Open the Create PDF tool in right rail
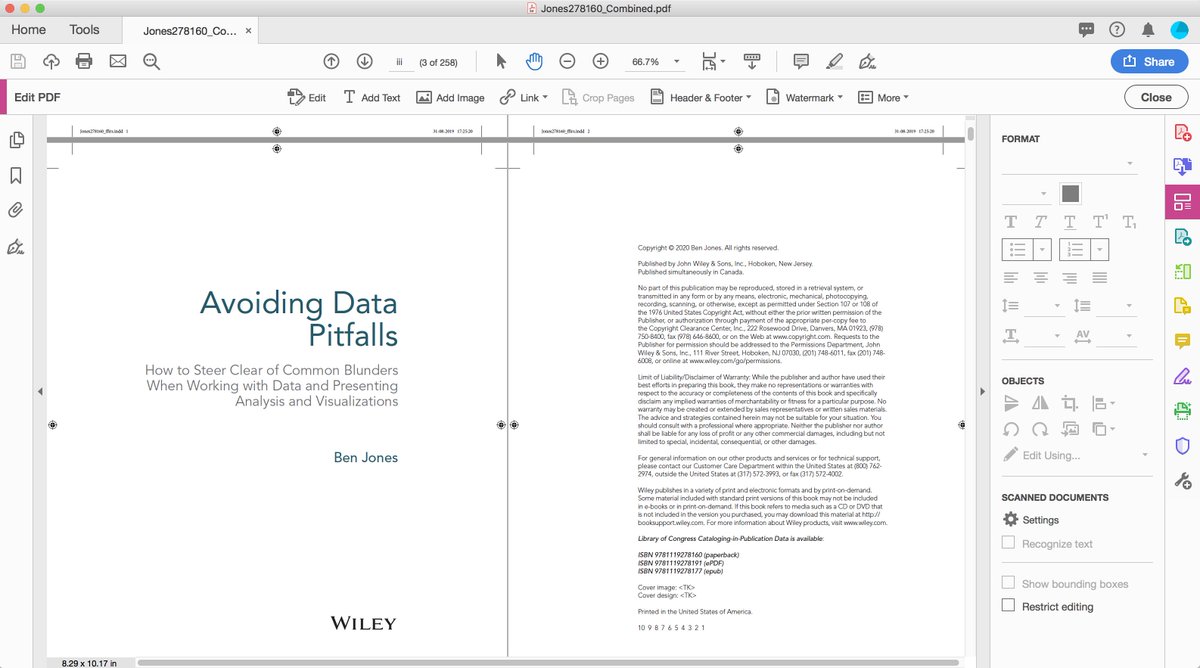The image size is (1200, 668). pyautogui.click(x=1182, y=132)
